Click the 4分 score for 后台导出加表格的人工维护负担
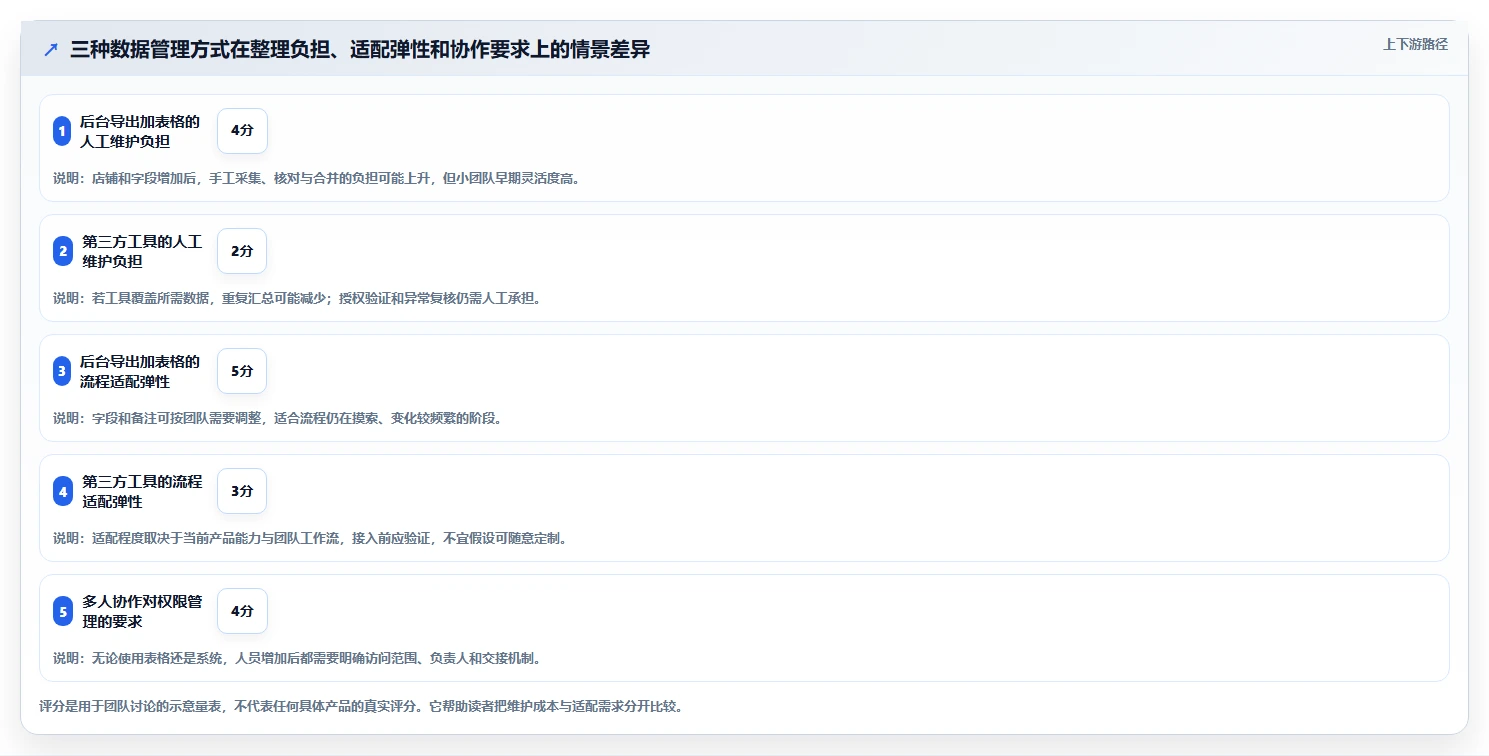The width and height of the screenshot is (1489, 756). pyautogui.click(x=242, y=131)
